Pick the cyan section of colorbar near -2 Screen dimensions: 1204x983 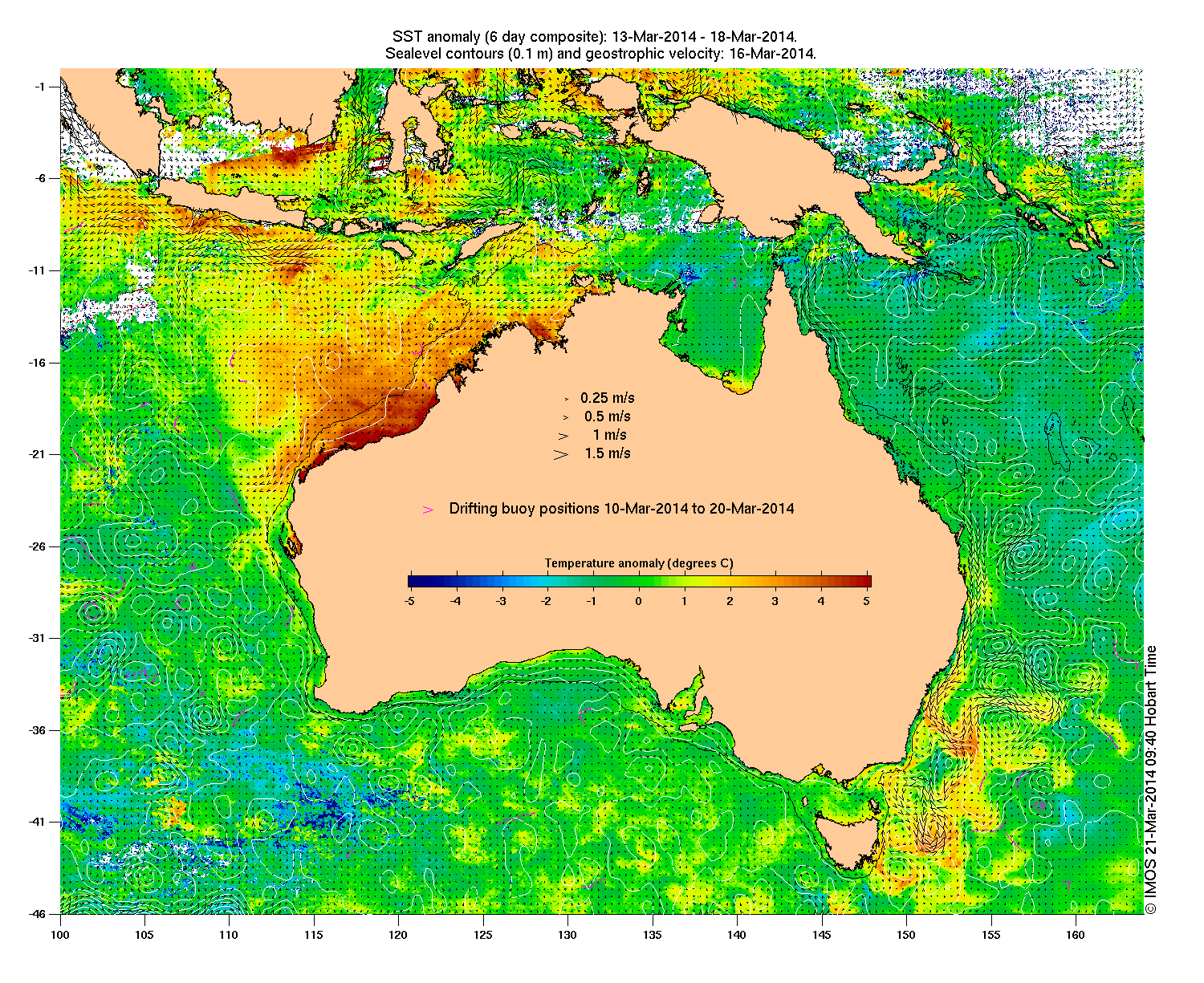click(x=547, y=582)
